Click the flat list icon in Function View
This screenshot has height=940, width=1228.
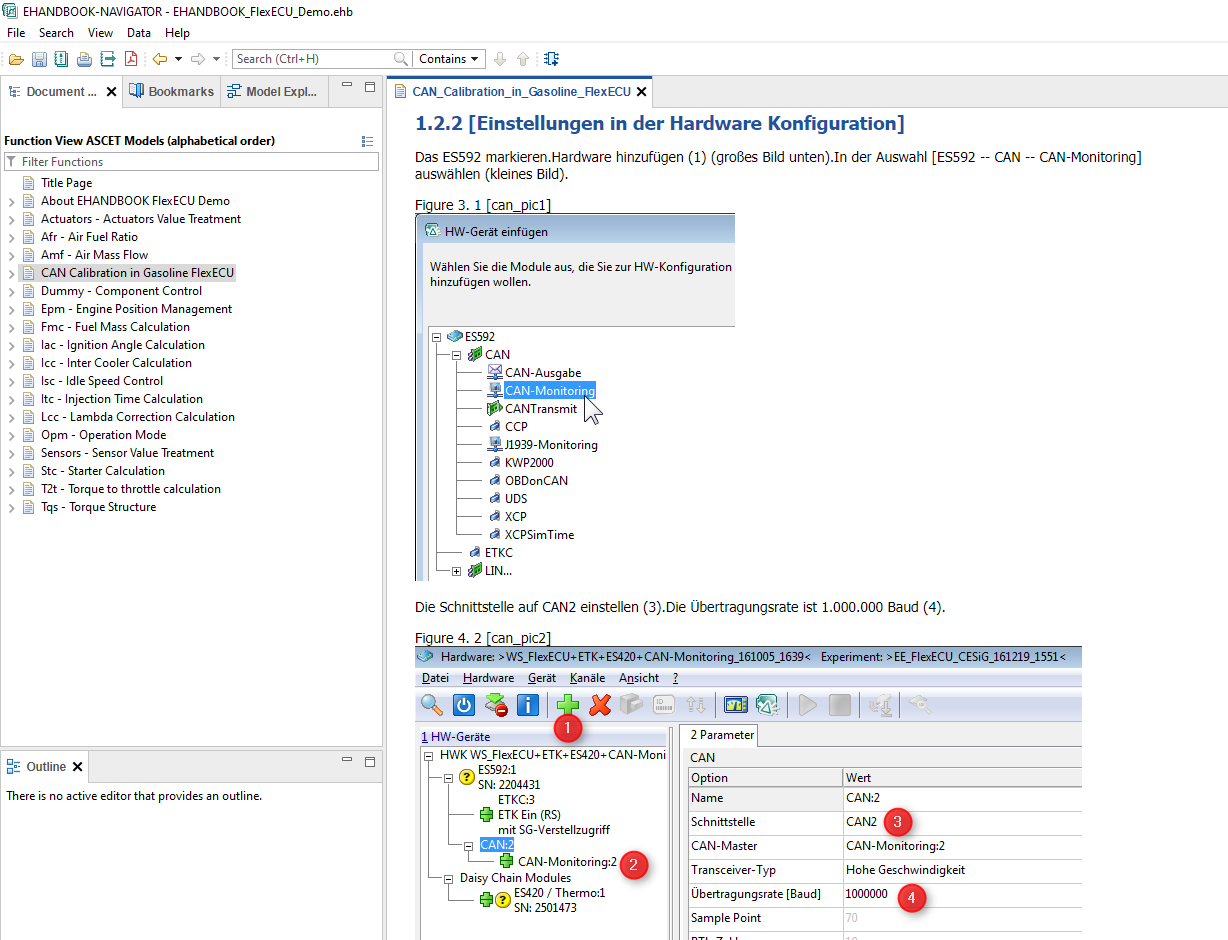click(x=367, y=141)
